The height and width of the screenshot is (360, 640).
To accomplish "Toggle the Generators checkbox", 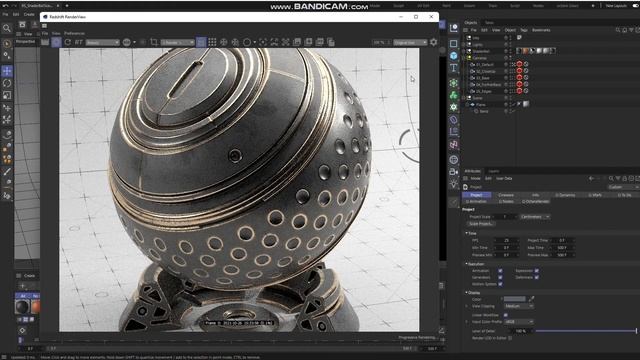I will (500, 277).
